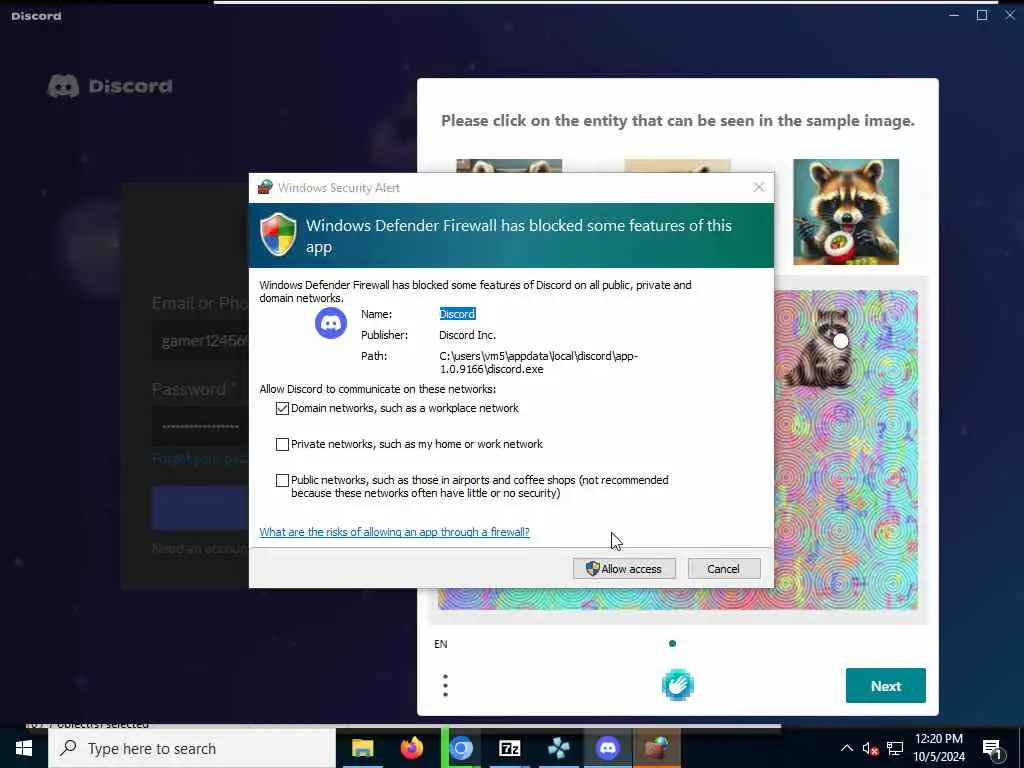The width and height of the screenshot is (1024, 768).
Task: Open the Windows Start menu
Action: click(24, 748)
